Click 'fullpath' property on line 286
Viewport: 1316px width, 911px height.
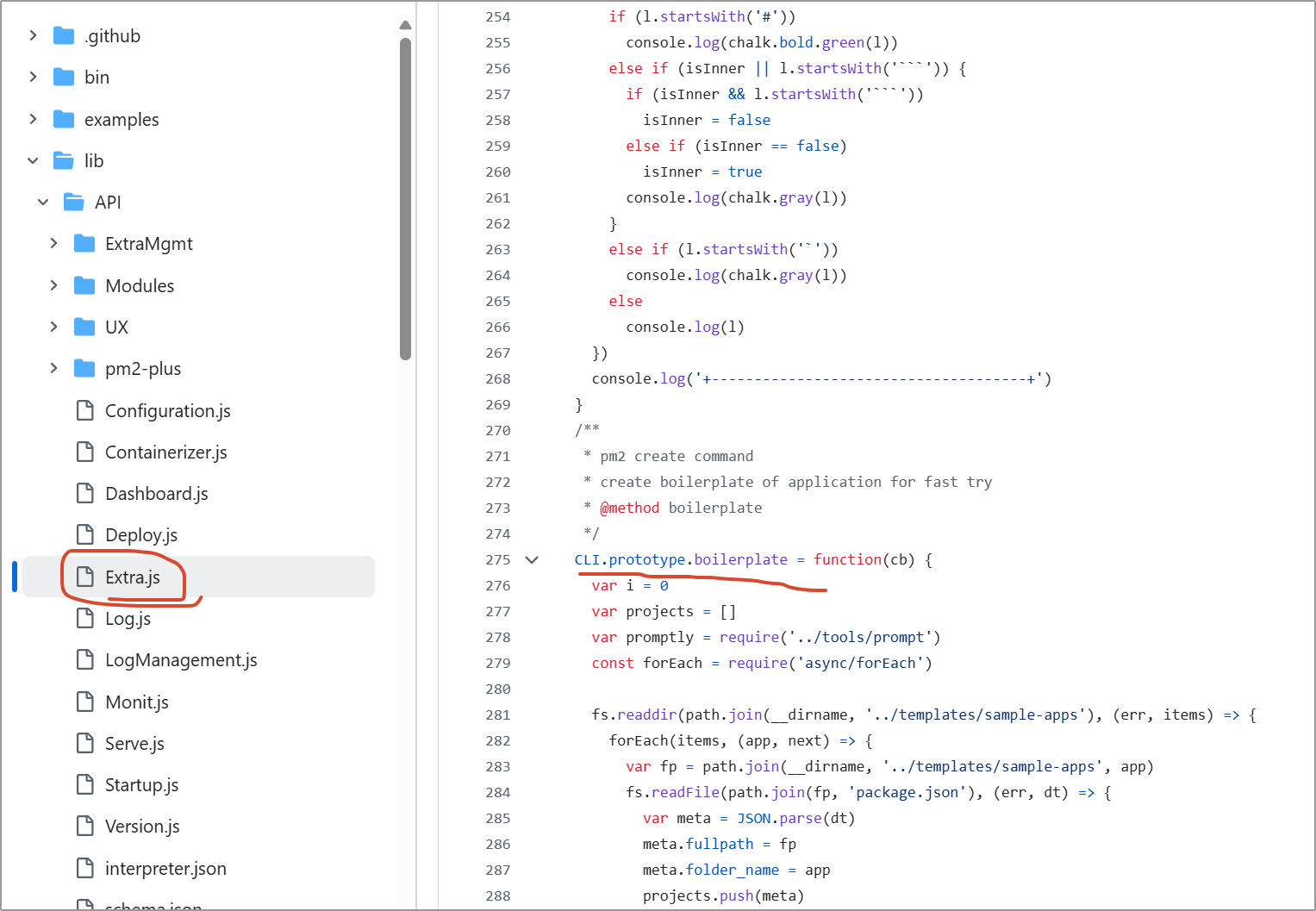coord(720,844)
